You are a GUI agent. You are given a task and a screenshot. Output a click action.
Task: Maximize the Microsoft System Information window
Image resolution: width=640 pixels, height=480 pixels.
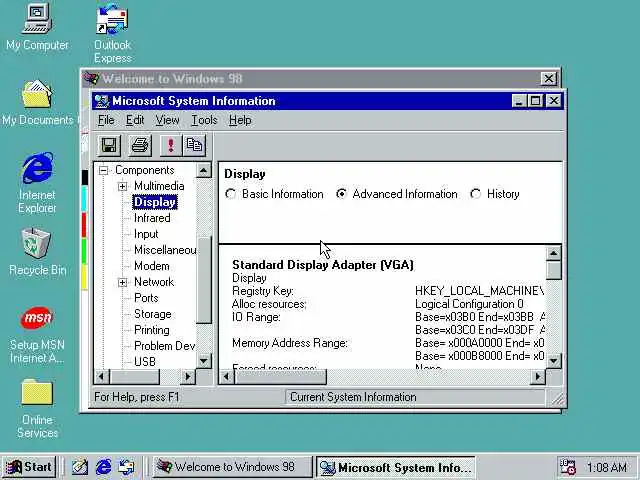point(536,101)
